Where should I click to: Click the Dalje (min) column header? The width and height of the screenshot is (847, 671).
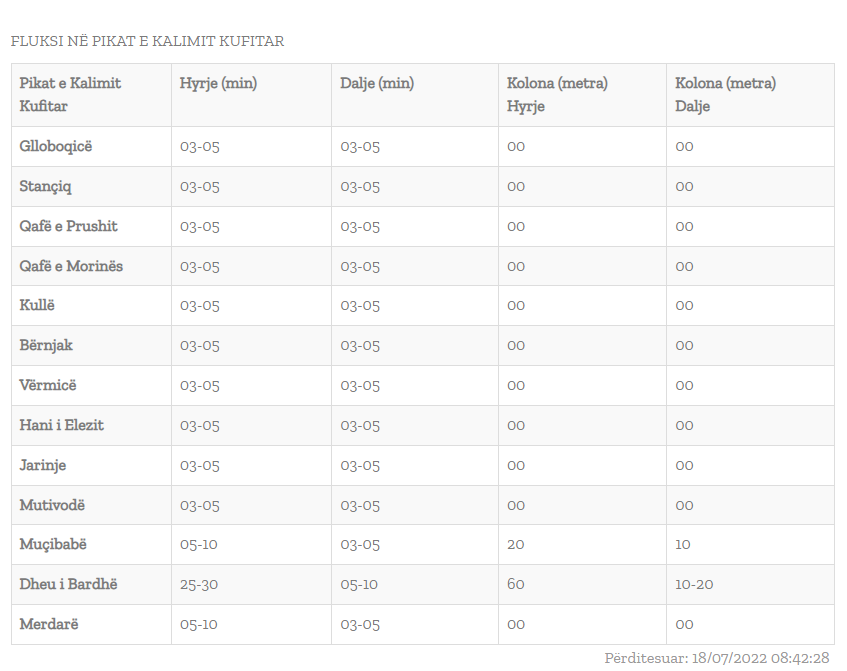point(377,83)
